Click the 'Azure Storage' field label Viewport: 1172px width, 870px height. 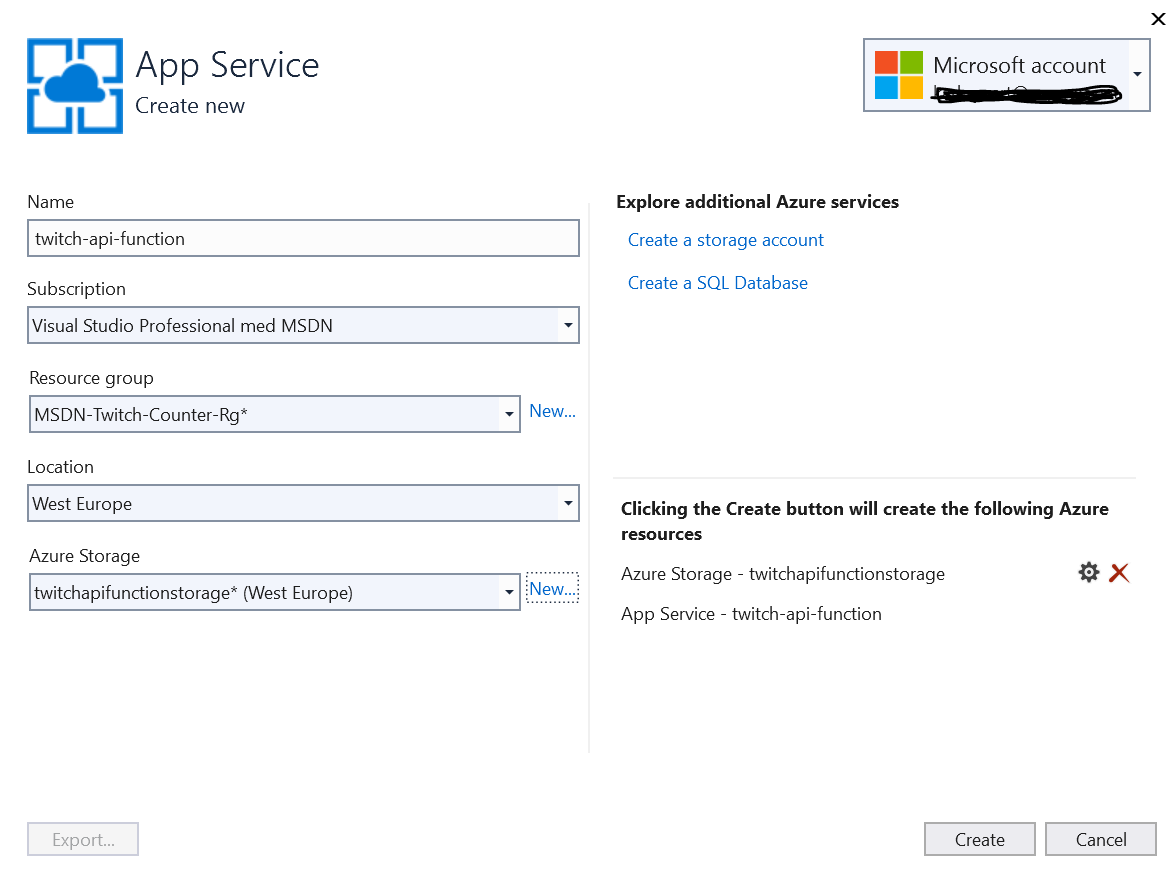point(84,556)
